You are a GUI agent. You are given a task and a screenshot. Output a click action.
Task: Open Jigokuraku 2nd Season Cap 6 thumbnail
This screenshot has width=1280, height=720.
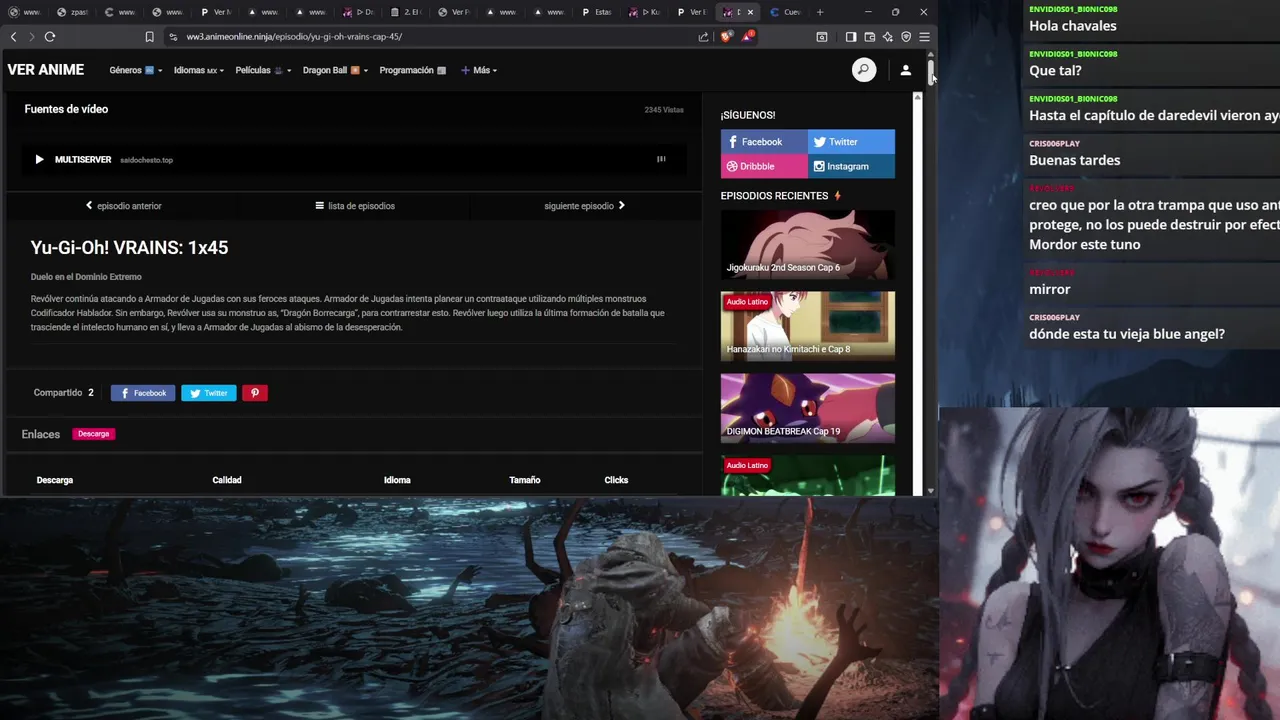point(808,243)
